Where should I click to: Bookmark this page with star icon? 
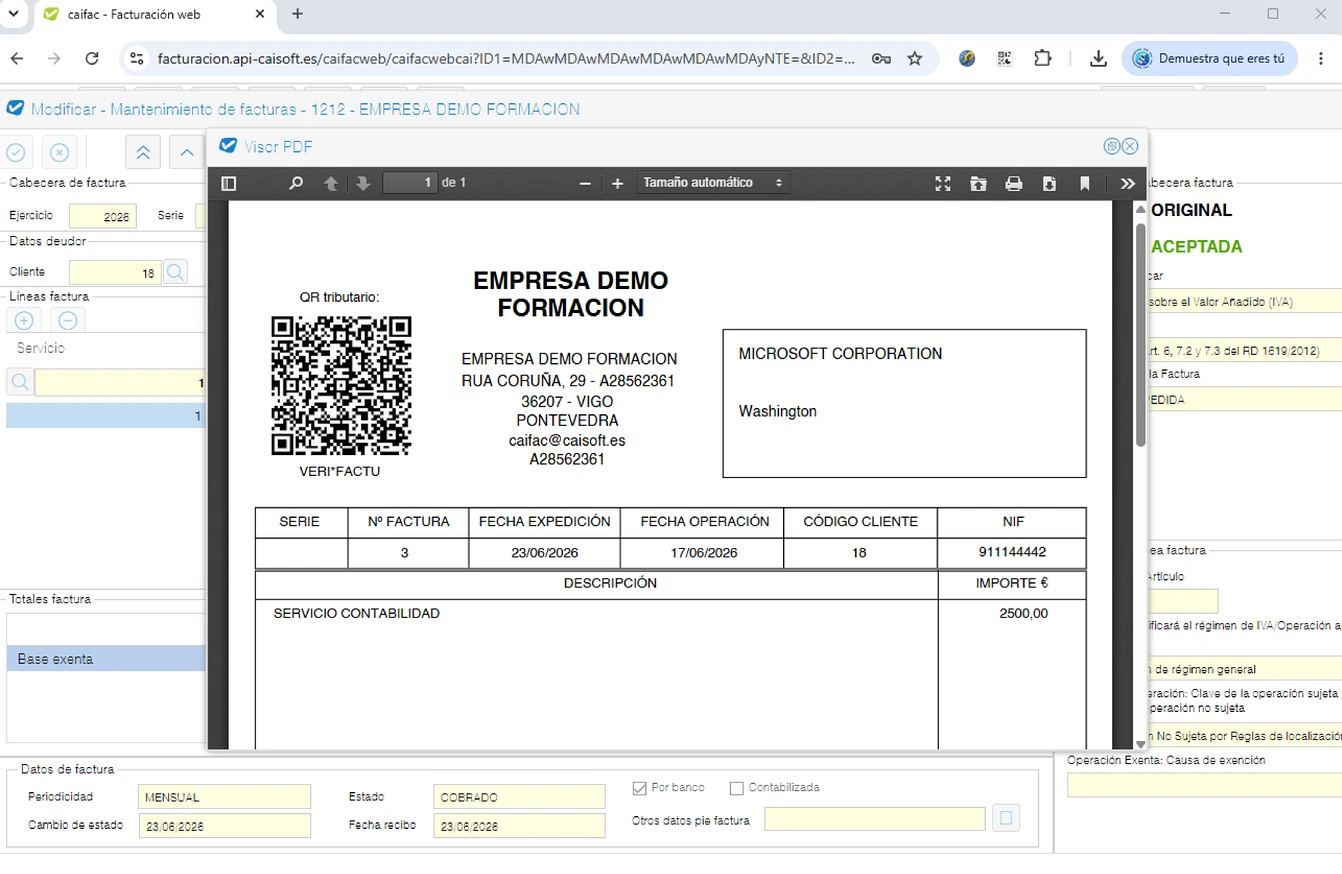tap(914, 58)
